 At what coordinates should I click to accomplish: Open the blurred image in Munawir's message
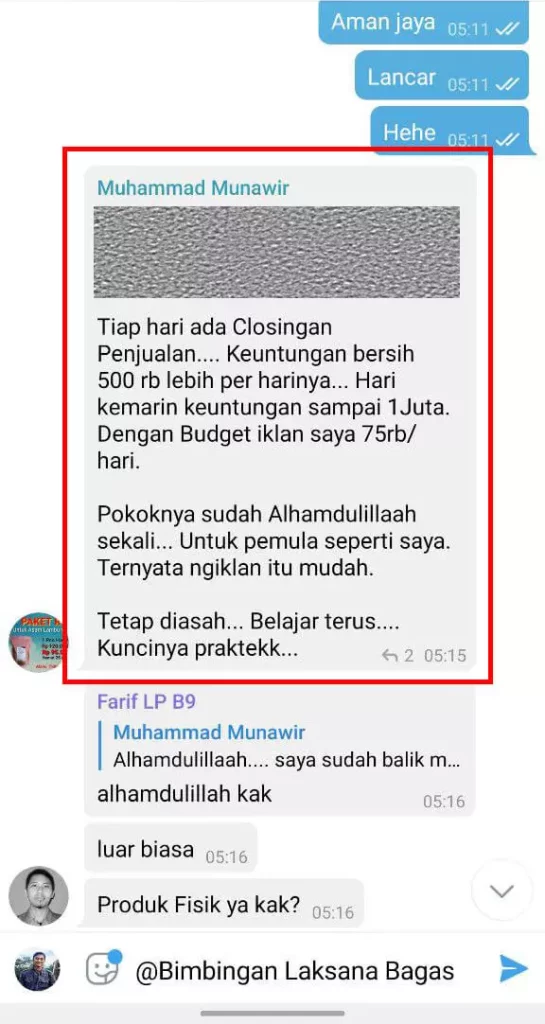point(276,252)
